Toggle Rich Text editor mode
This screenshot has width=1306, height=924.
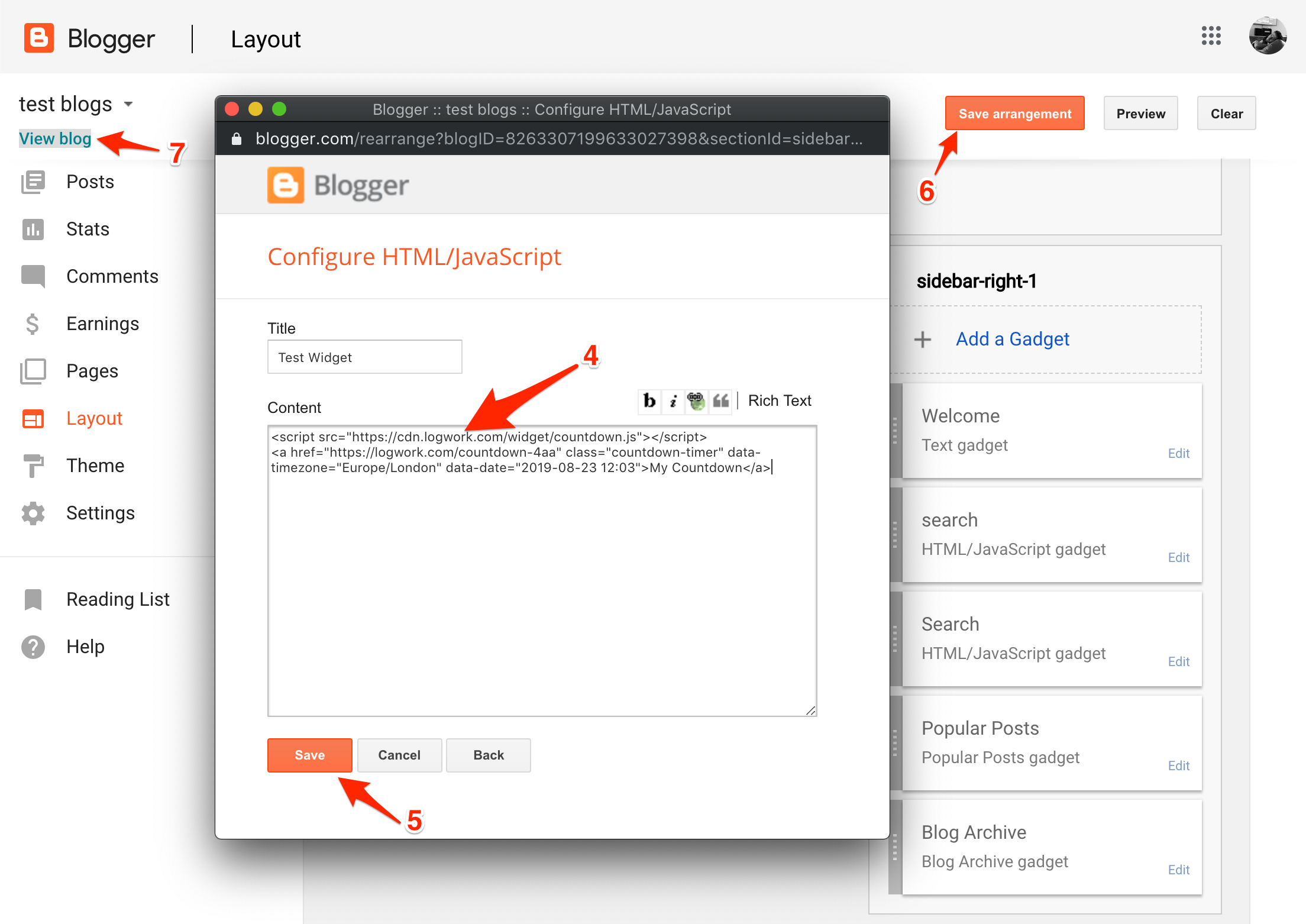point(780,401)
